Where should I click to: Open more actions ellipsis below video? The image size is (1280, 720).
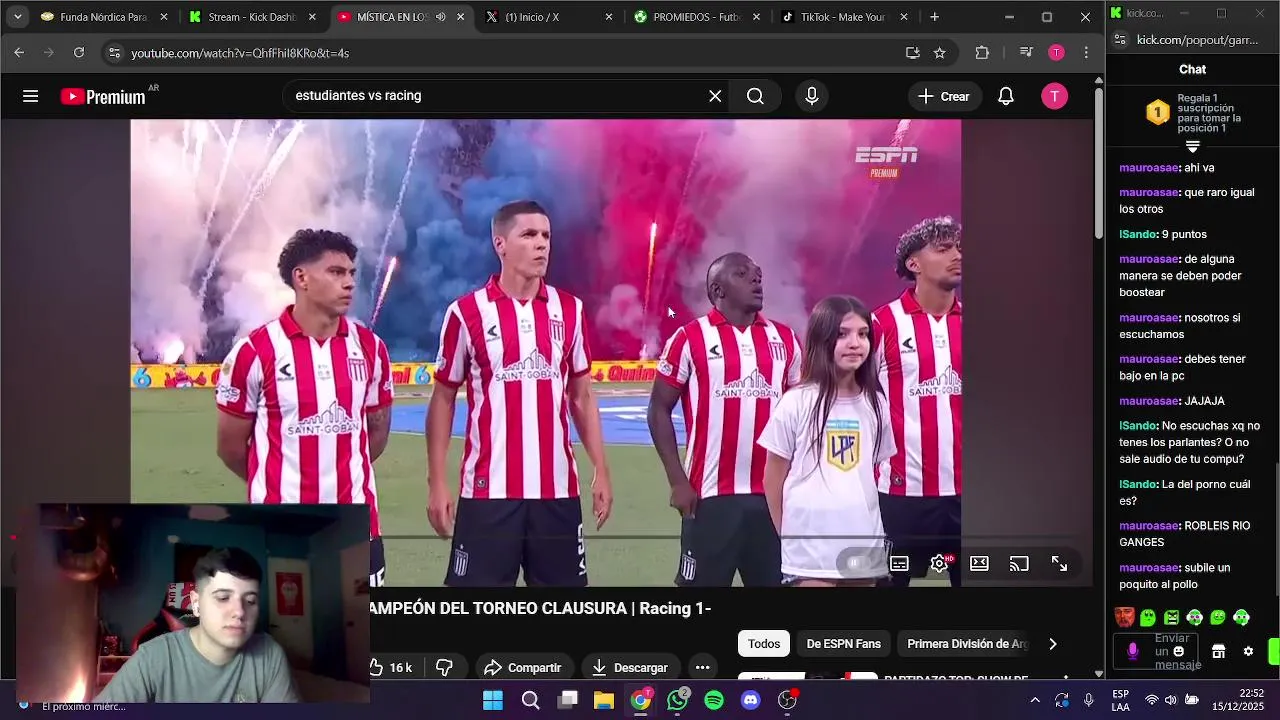coord(702,667)
